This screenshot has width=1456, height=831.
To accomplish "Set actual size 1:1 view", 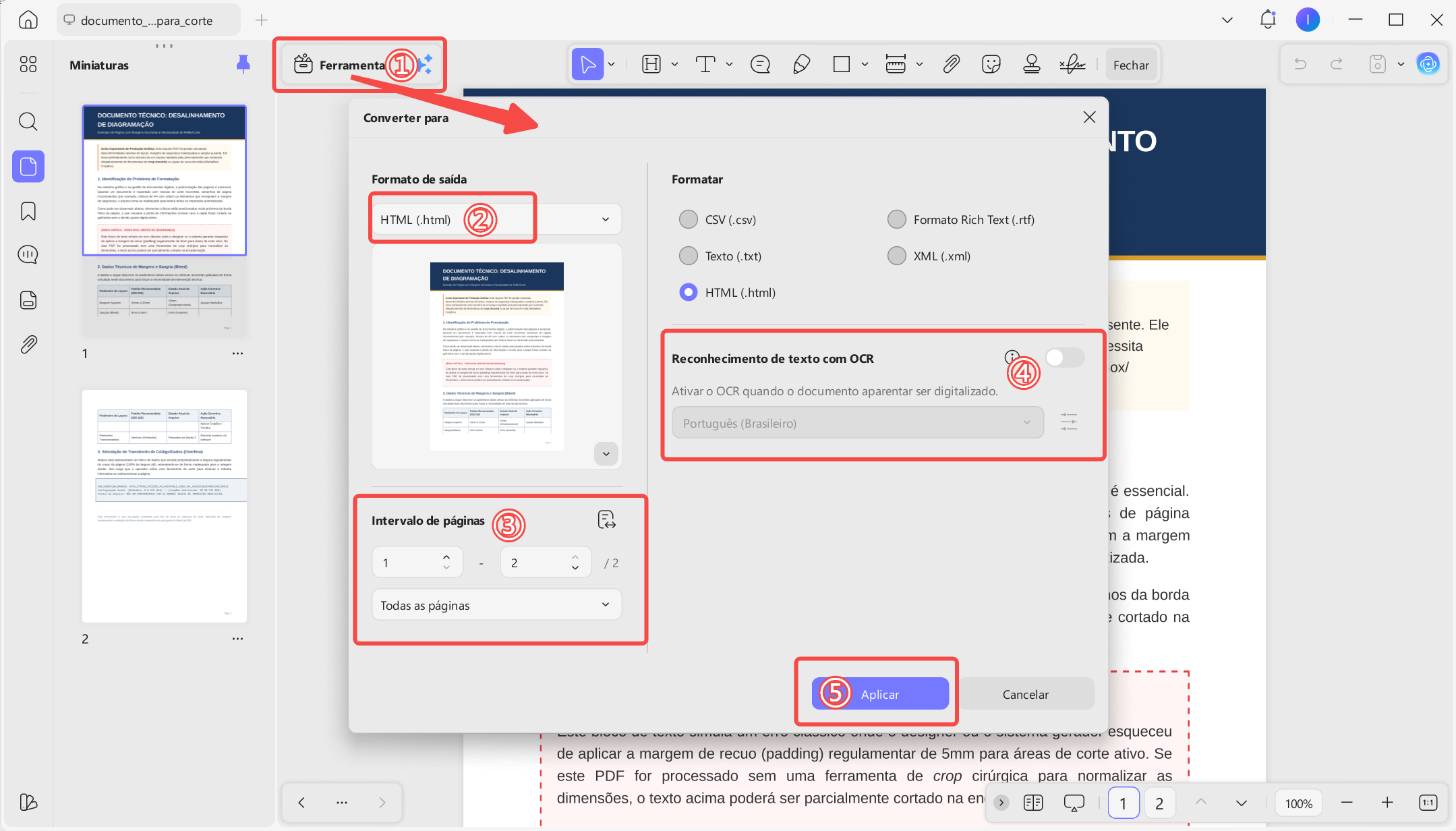I will click(1428, 803).
